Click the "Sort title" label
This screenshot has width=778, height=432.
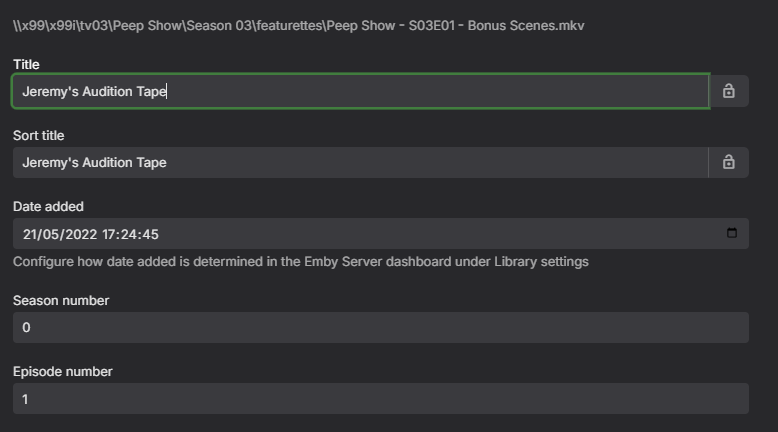click(x=38, y=135)
